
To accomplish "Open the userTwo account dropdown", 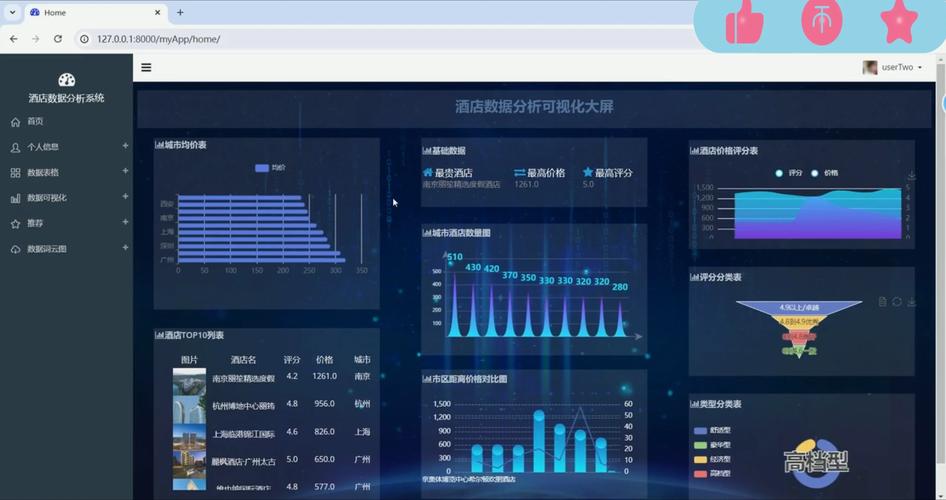I will [893, 68].
